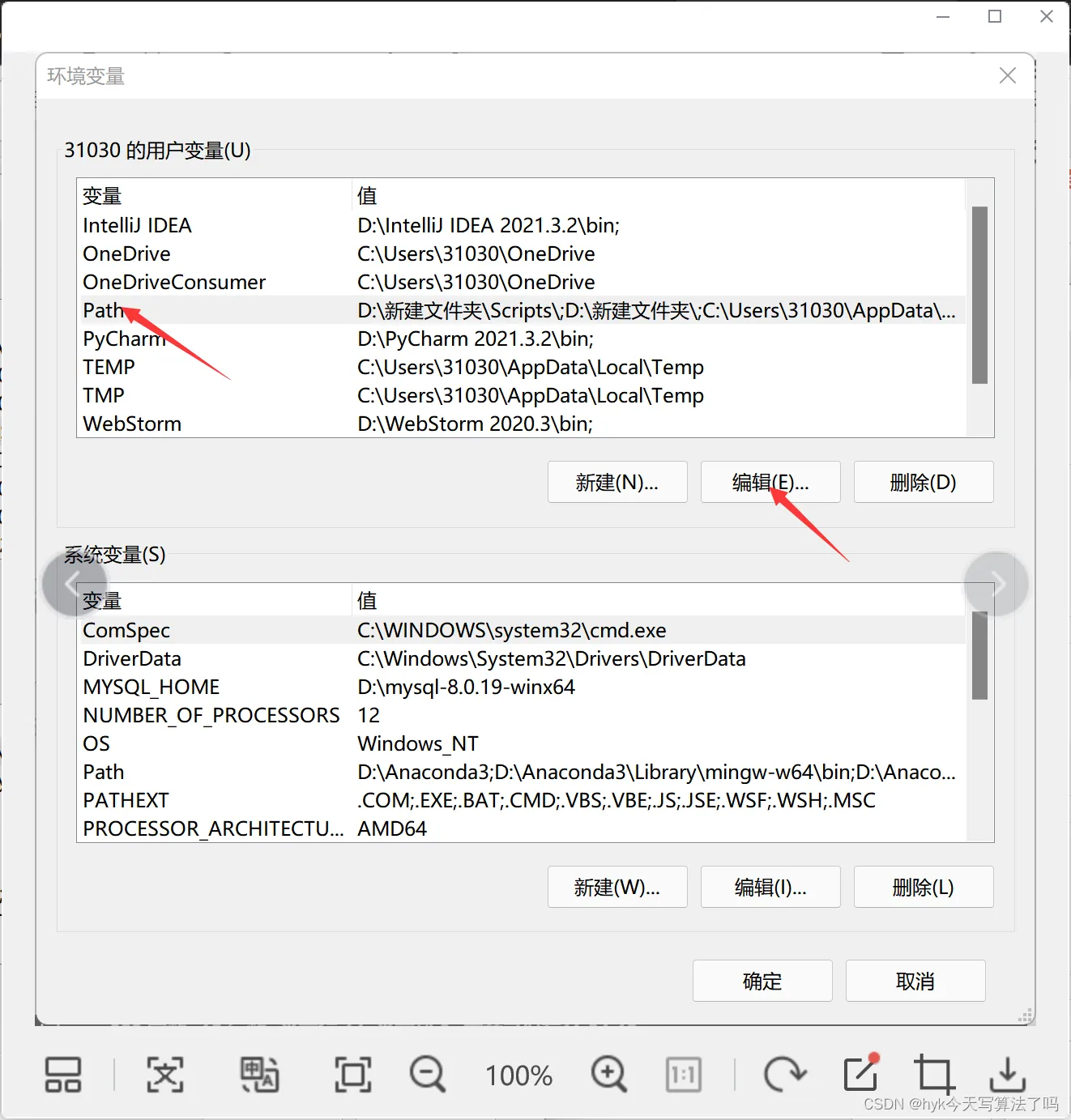This screenshot has width=1071, height=1120.
Task: Toggle fullscreen view icon
Action: (353, 1075)
